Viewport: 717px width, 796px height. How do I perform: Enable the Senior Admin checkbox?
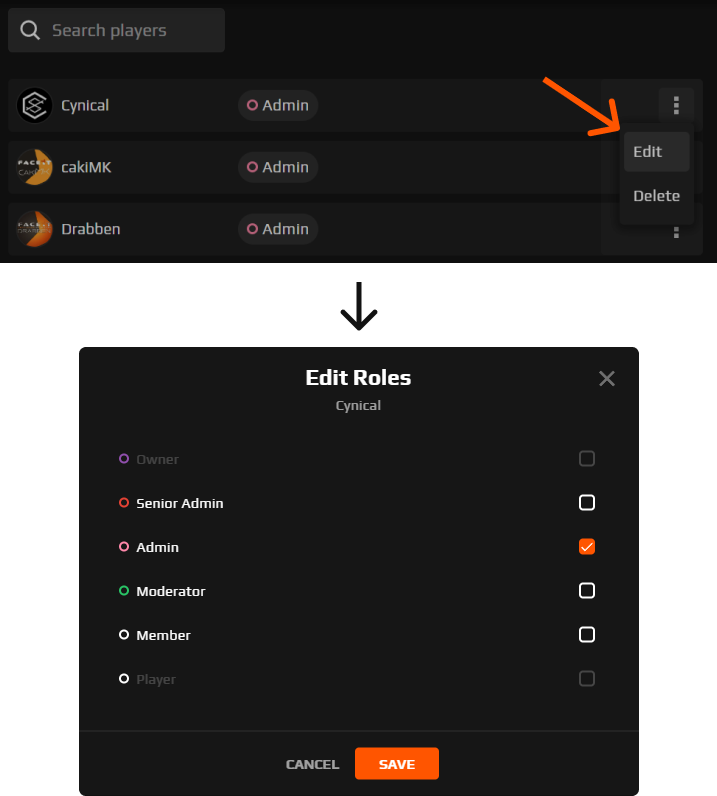pos(586,503)
